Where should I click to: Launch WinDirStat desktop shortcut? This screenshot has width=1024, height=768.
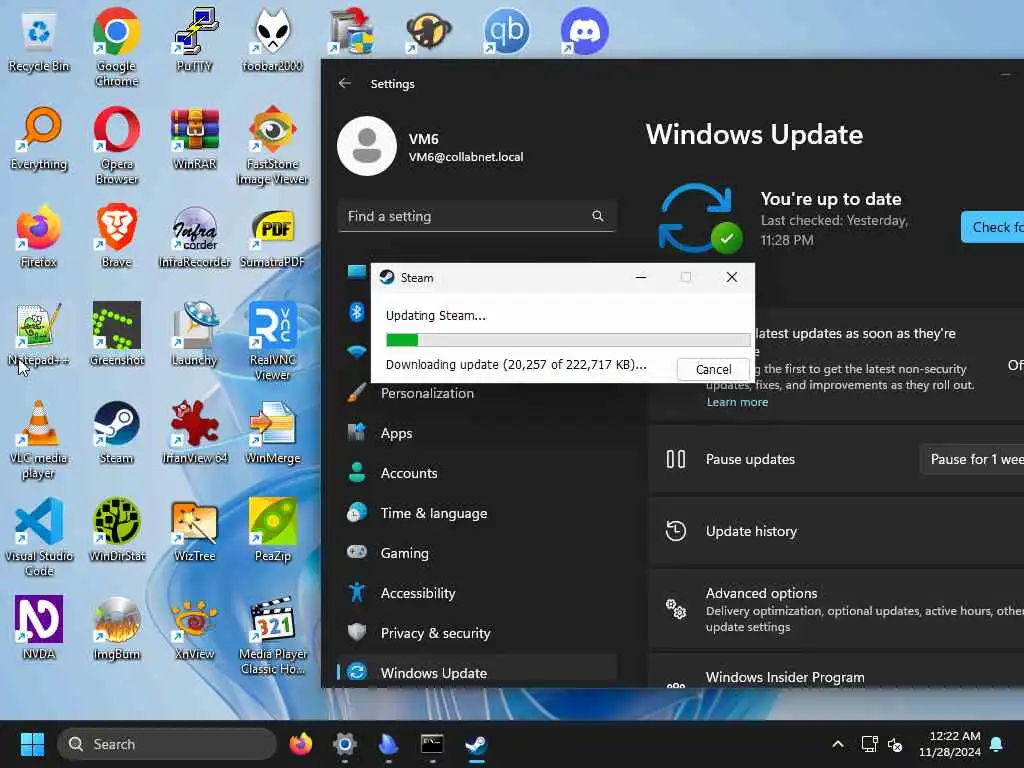[x=116, y=530]
